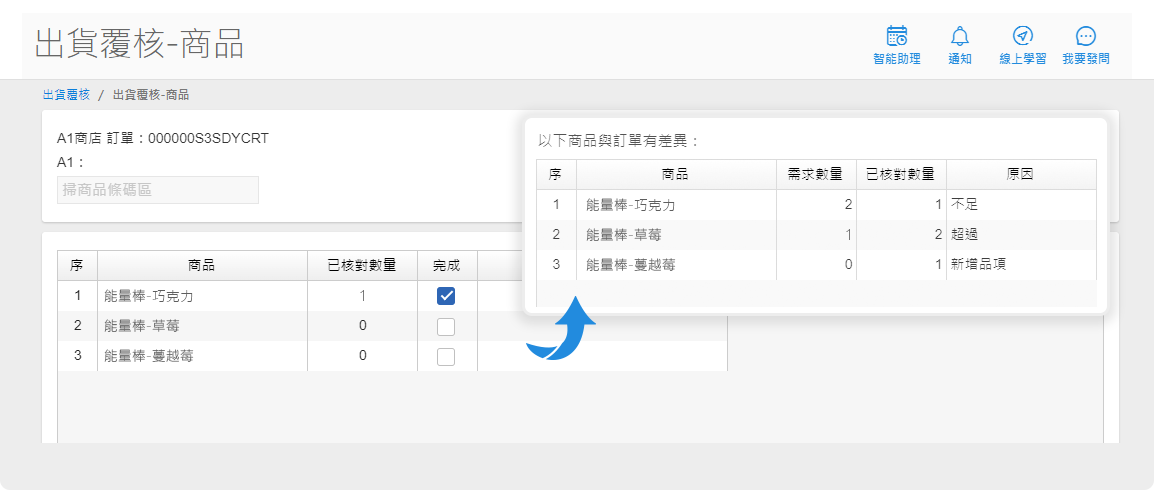Open the 智能助理 calendar icon
The width and height of the screenshot is (1154, 490).
click(896, 36)
